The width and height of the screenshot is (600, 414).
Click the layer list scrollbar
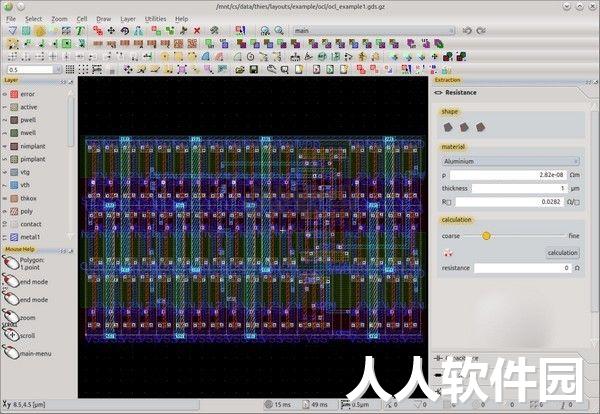click(x=71, y=122)
